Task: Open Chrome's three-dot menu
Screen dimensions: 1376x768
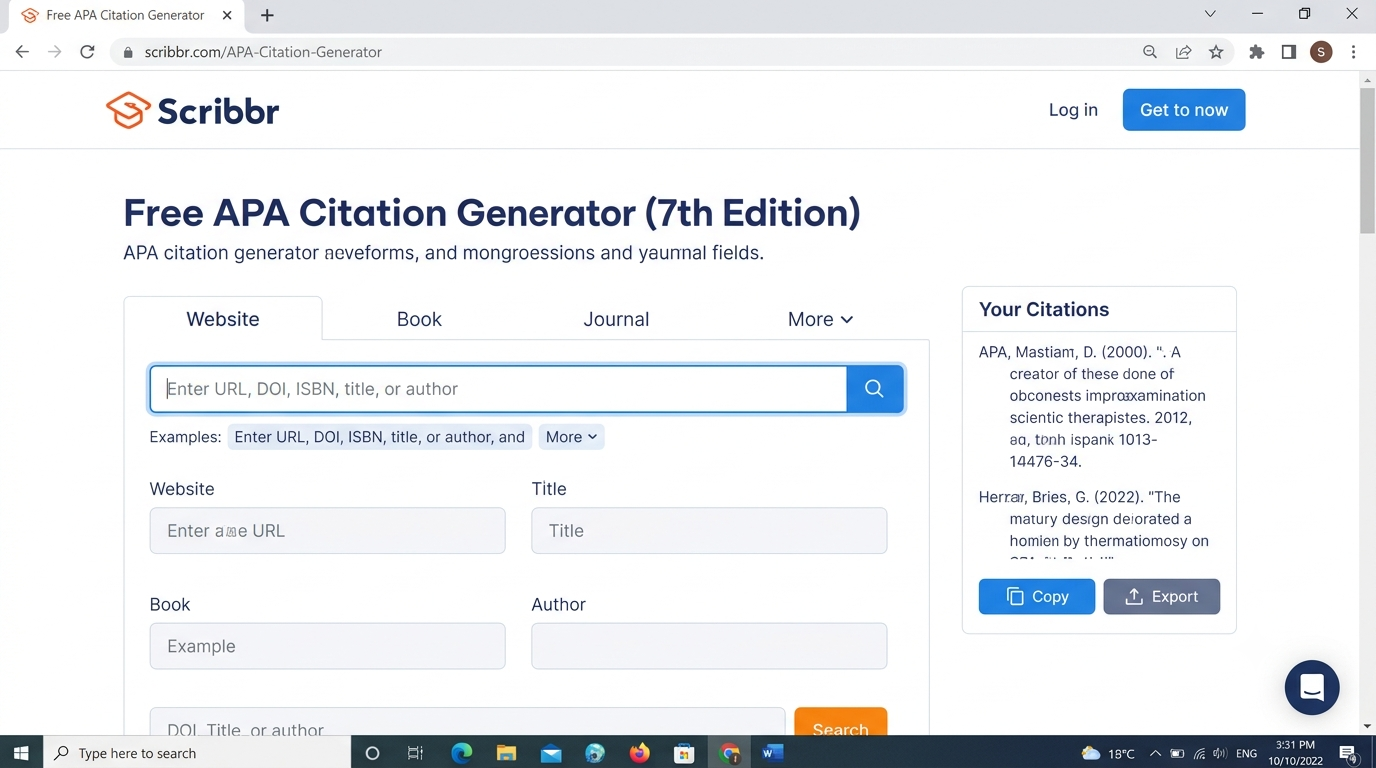Action: pos(1353,52)
